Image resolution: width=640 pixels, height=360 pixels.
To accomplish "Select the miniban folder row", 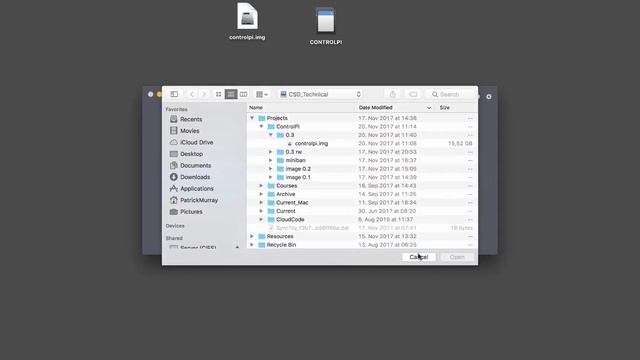I will click(362, 160).
